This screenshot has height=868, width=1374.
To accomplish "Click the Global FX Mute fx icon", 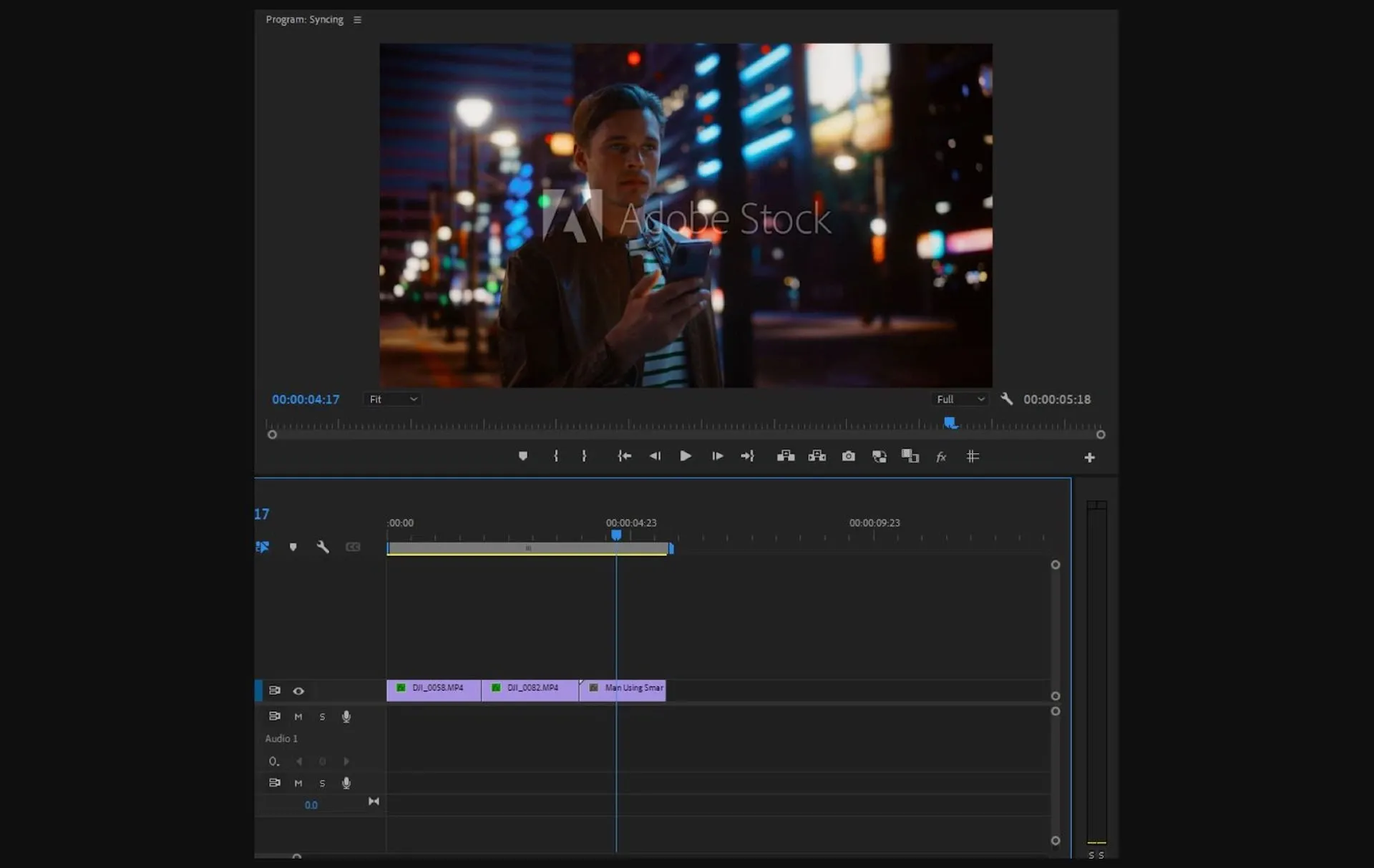I will [x=940, y=457].
